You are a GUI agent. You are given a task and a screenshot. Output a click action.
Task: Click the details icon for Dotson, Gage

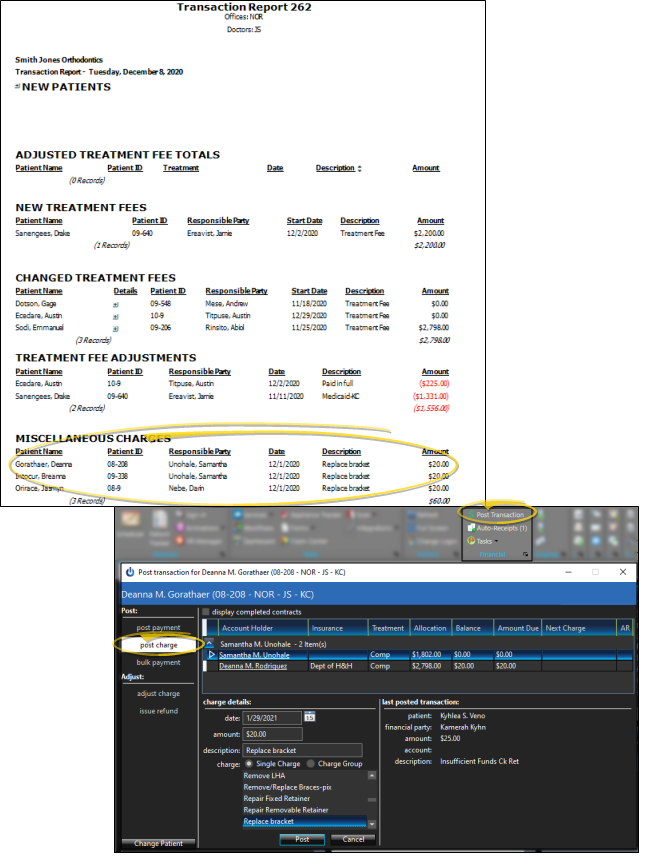(x=115, y=301)
